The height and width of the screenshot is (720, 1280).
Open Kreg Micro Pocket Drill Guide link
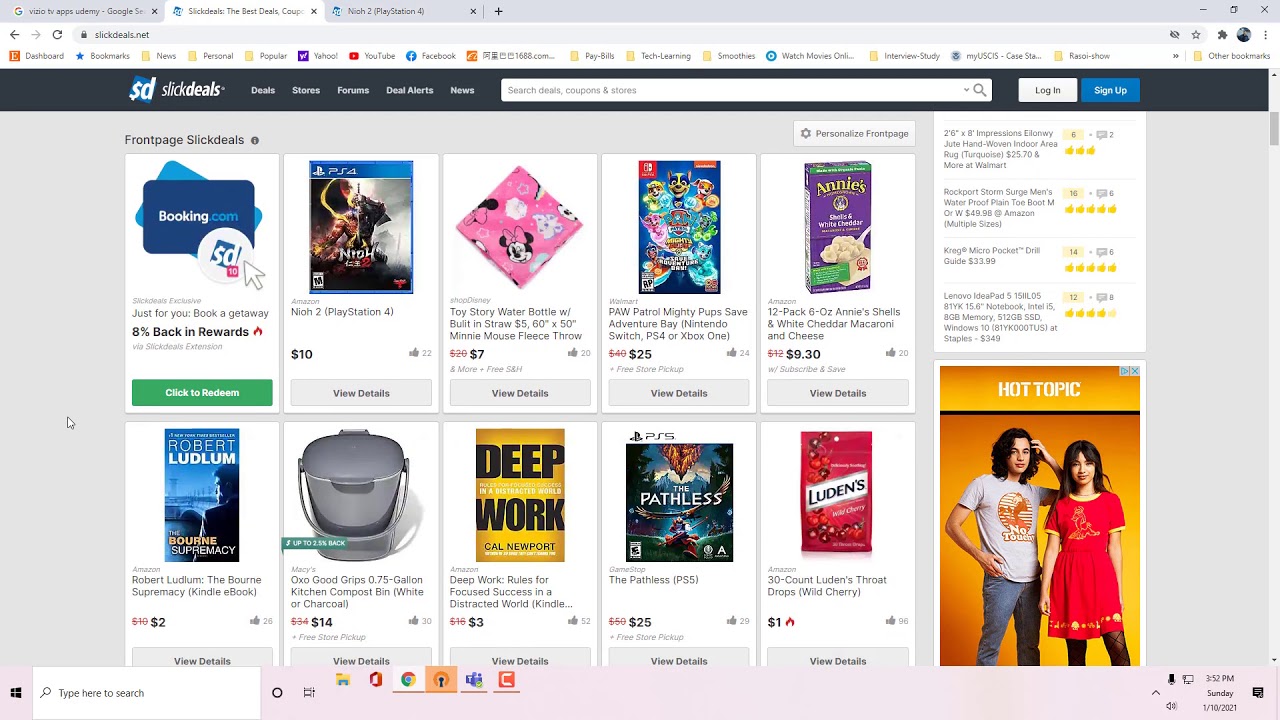pos(993,256)
